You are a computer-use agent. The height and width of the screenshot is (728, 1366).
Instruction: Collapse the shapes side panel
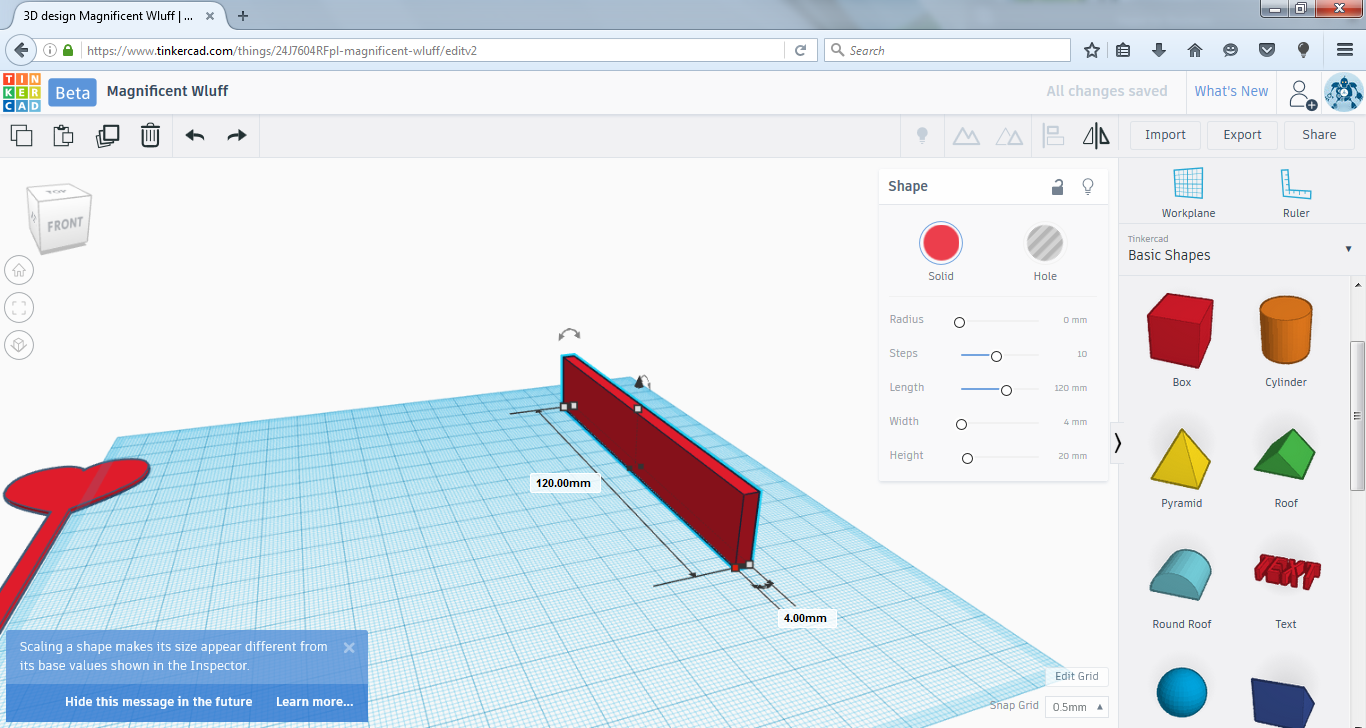(1117, 442)
